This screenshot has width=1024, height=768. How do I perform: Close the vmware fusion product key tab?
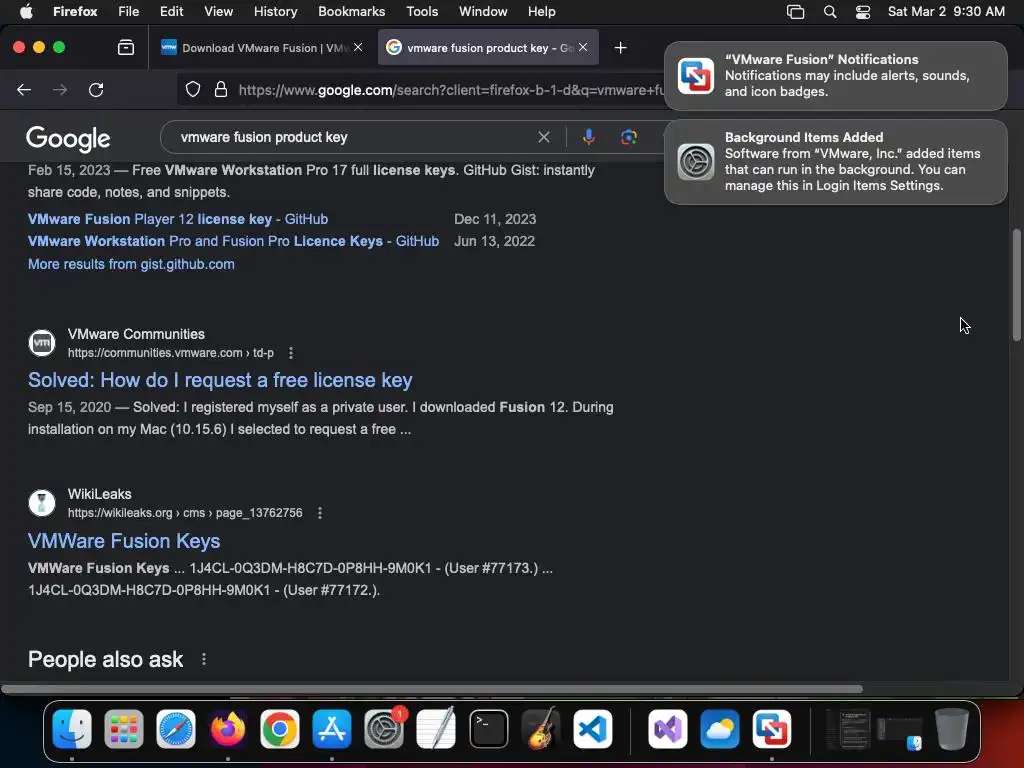[x=583, y=47]
